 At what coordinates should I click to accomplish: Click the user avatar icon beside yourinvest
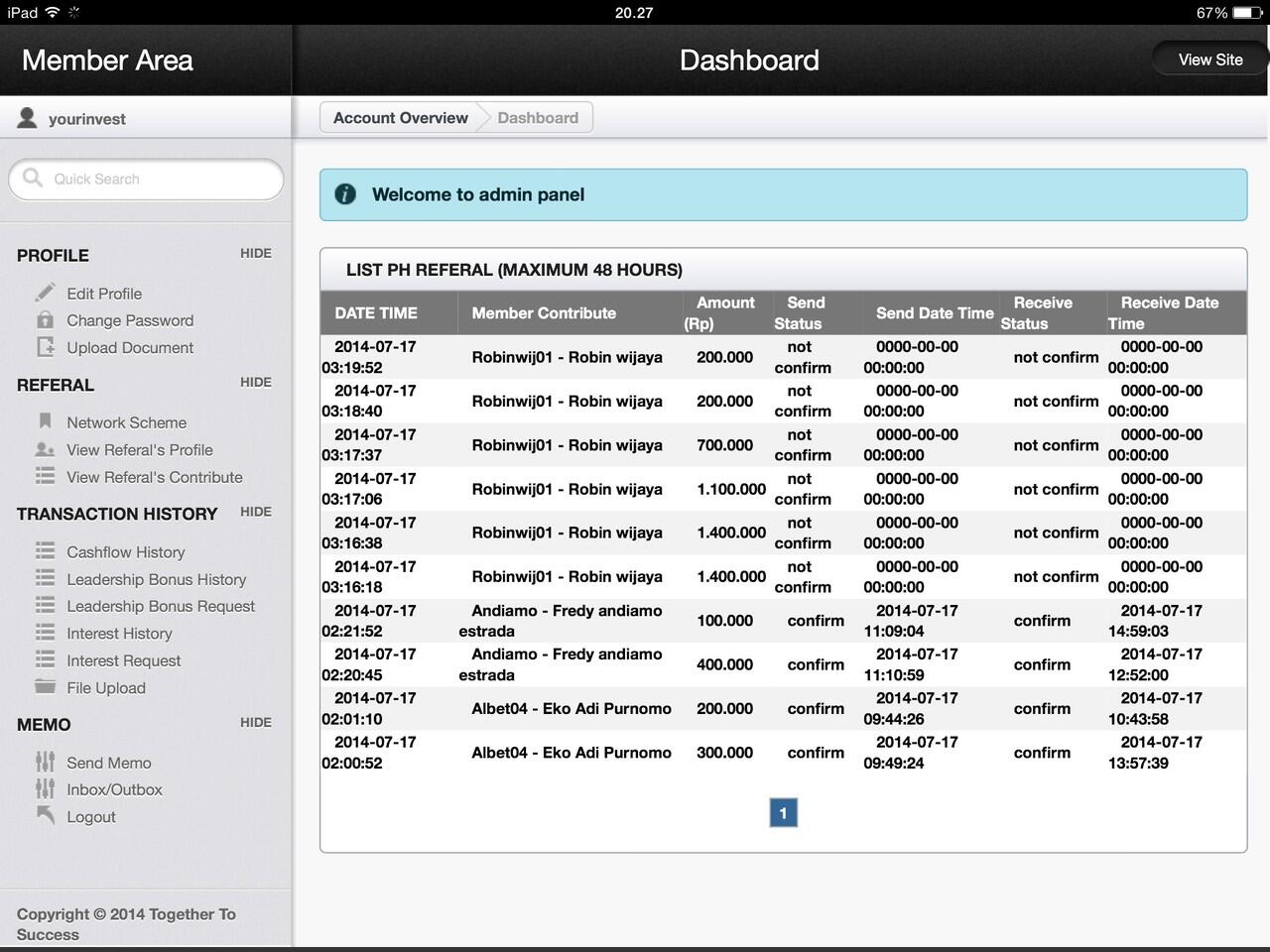[28, 118]
